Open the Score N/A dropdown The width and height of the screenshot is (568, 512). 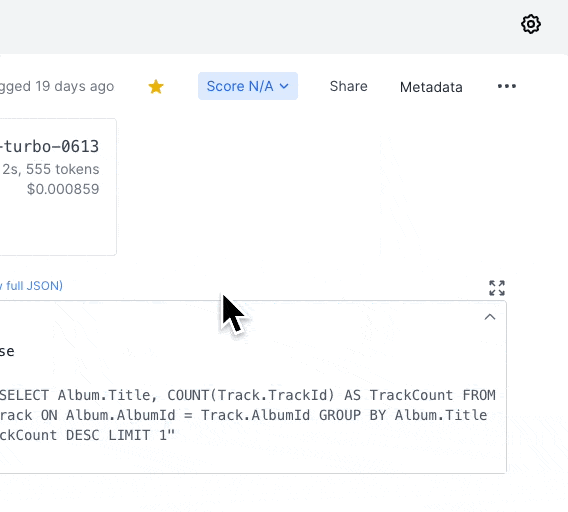click(x=248, y=86)
